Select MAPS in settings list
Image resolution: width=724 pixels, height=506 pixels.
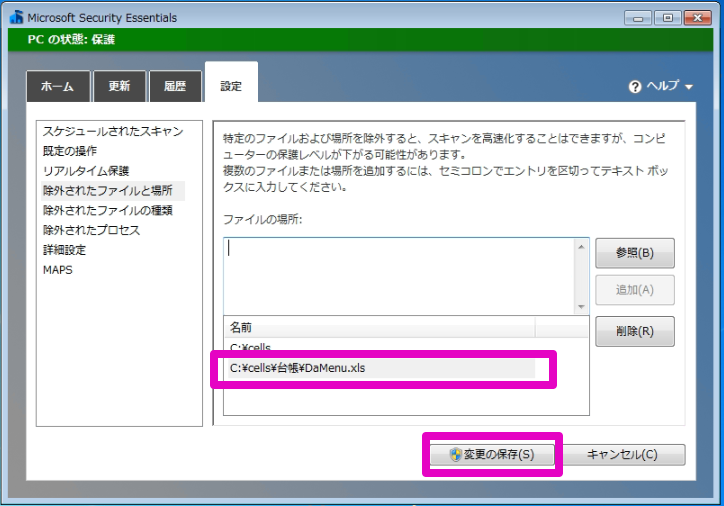[x=58, y=270]
